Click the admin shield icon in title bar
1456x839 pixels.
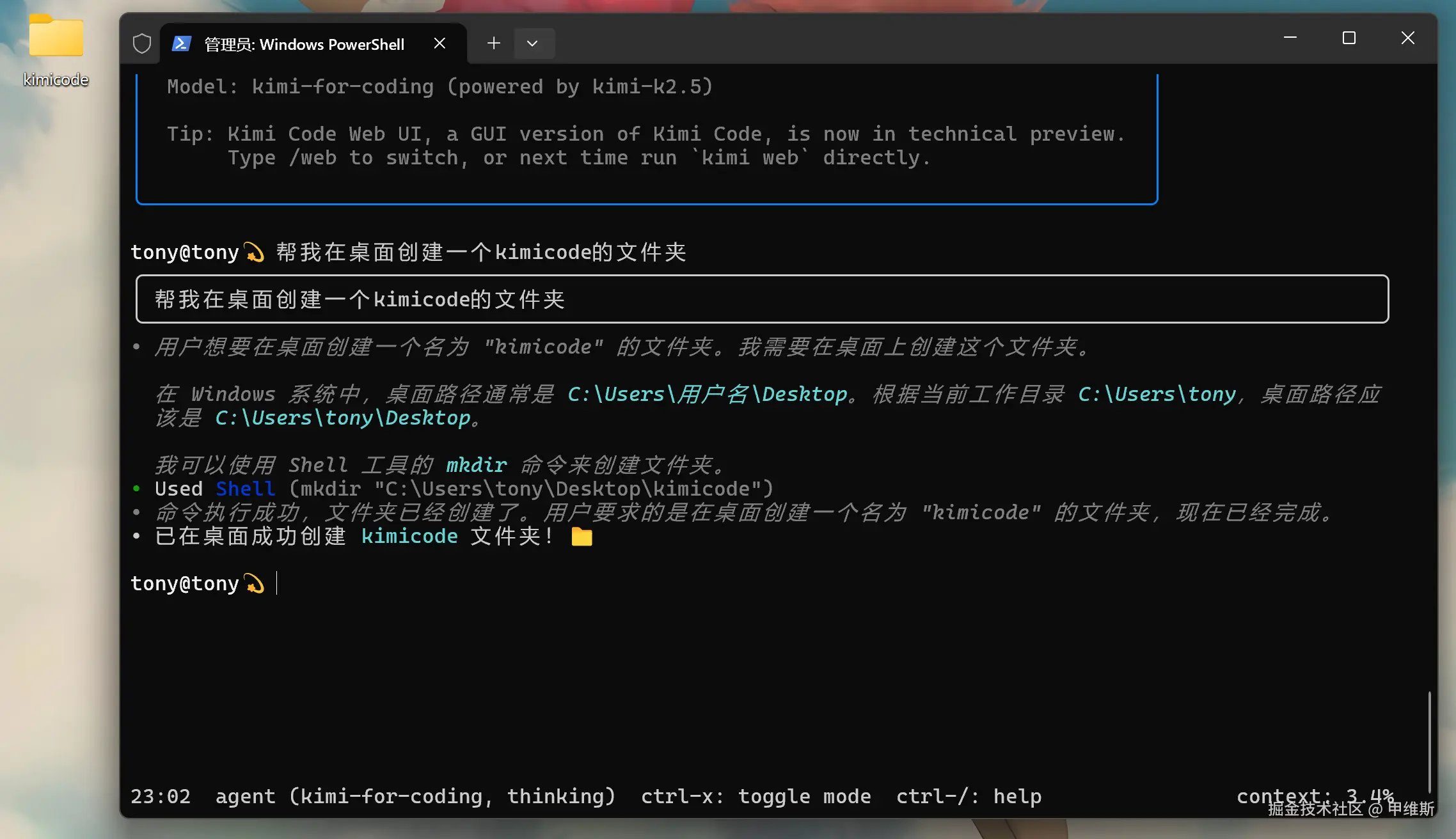click(x=141, y=43)
